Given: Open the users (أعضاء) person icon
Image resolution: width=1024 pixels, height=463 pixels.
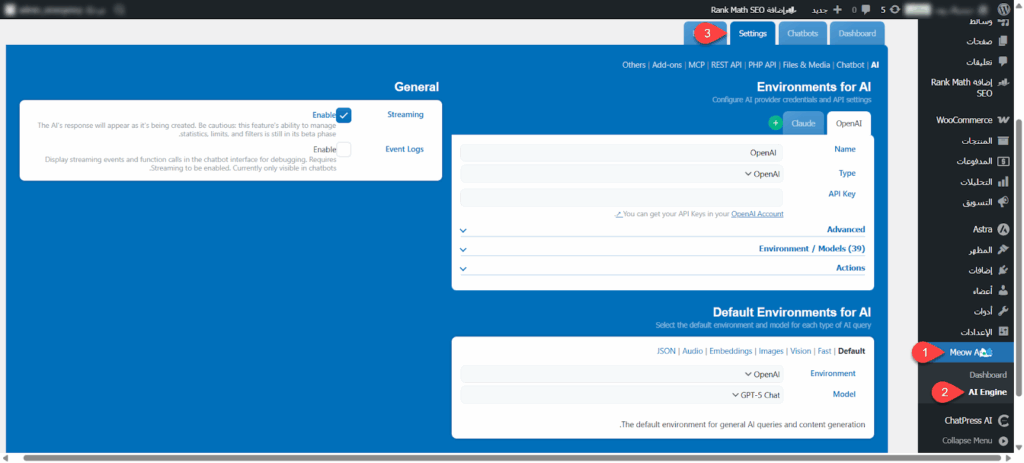Looking at the screenshot, I should [1003, 291].
